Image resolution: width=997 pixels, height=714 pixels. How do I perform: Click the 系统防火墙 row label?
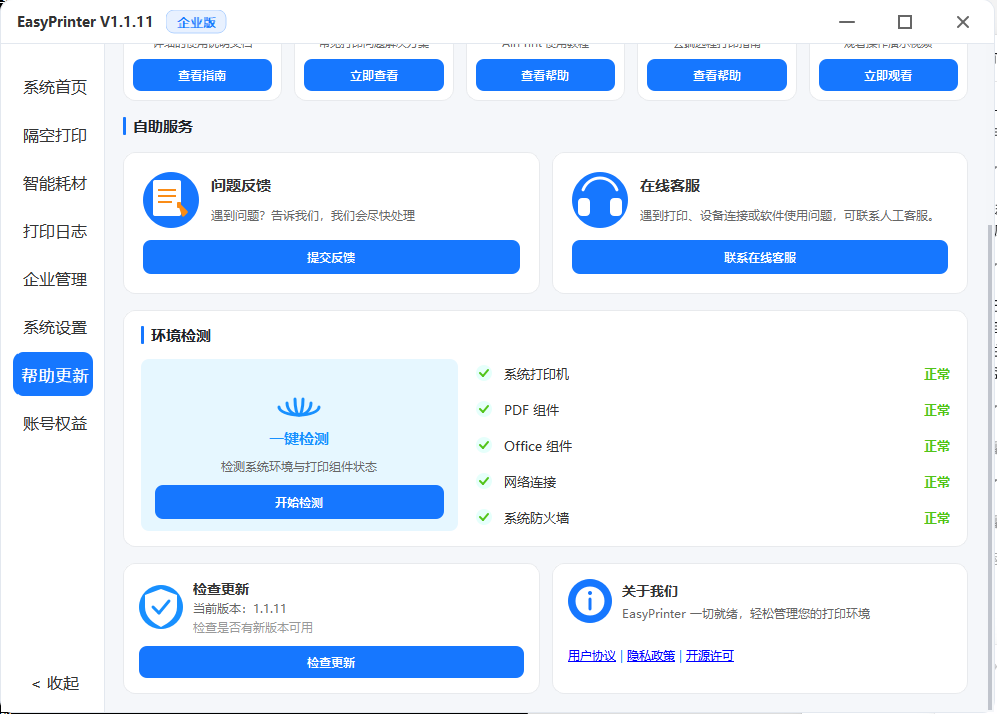pos(536,518)
